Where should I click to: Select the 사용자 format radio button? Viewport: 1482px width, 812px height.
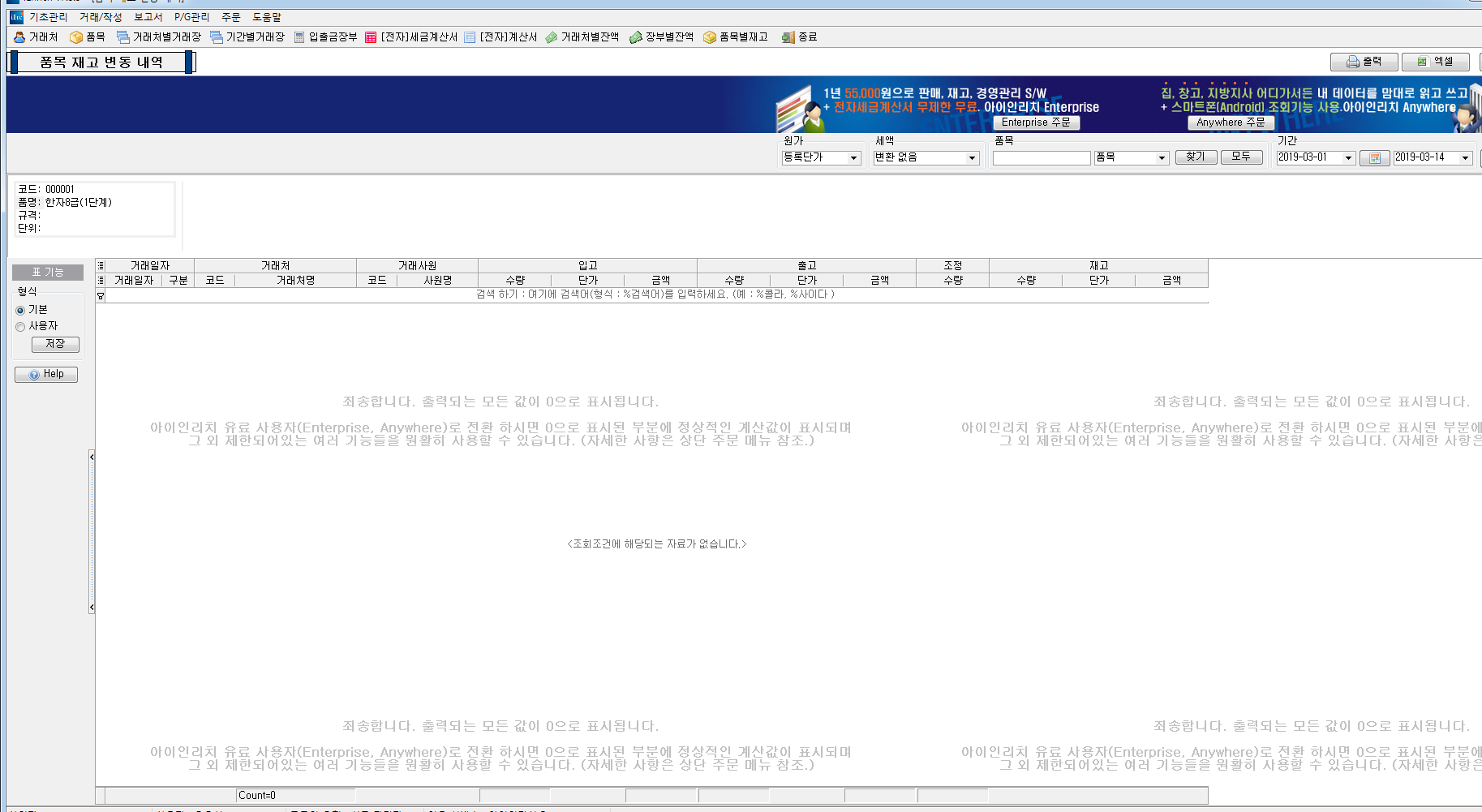tap(20, 327)
